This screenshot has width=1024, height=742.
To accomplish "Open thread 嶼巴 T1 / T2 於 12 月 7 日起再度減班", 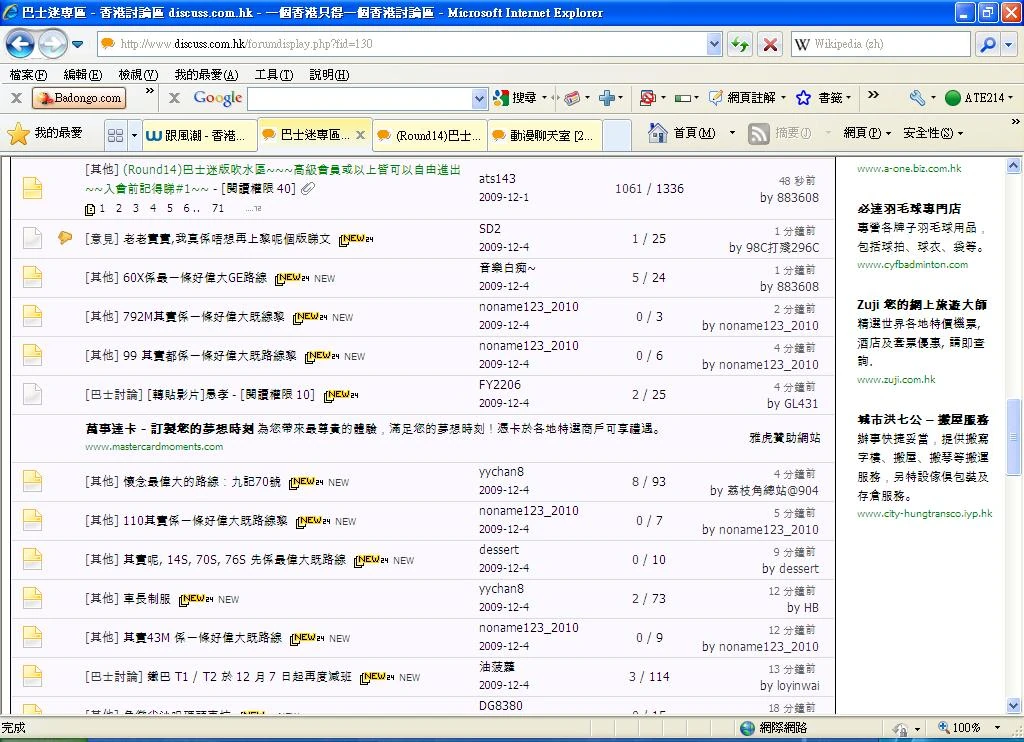I will coord(249,677).
